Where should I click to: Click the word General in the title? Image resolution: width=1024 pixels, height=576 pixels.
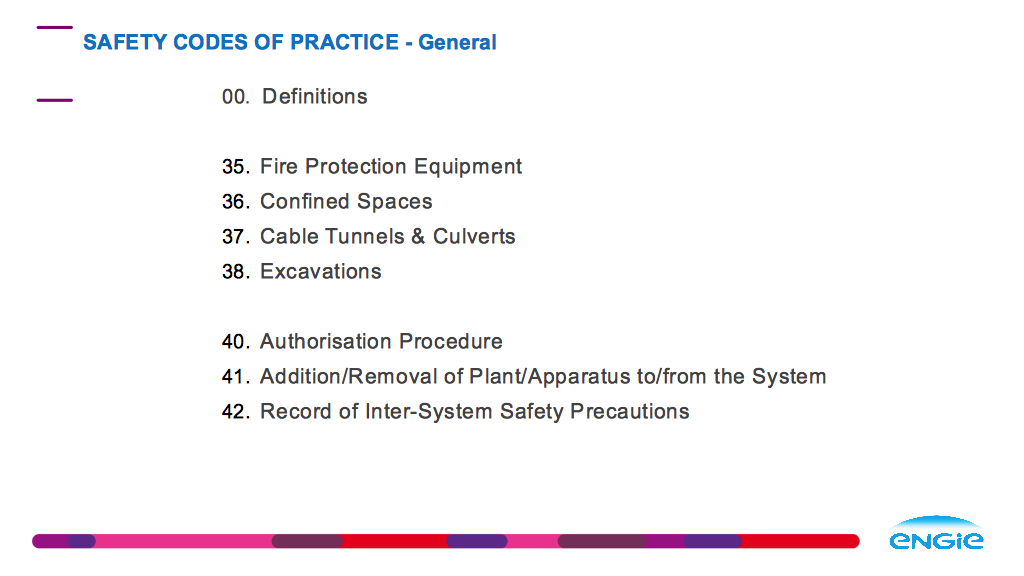tap(457, 42)
